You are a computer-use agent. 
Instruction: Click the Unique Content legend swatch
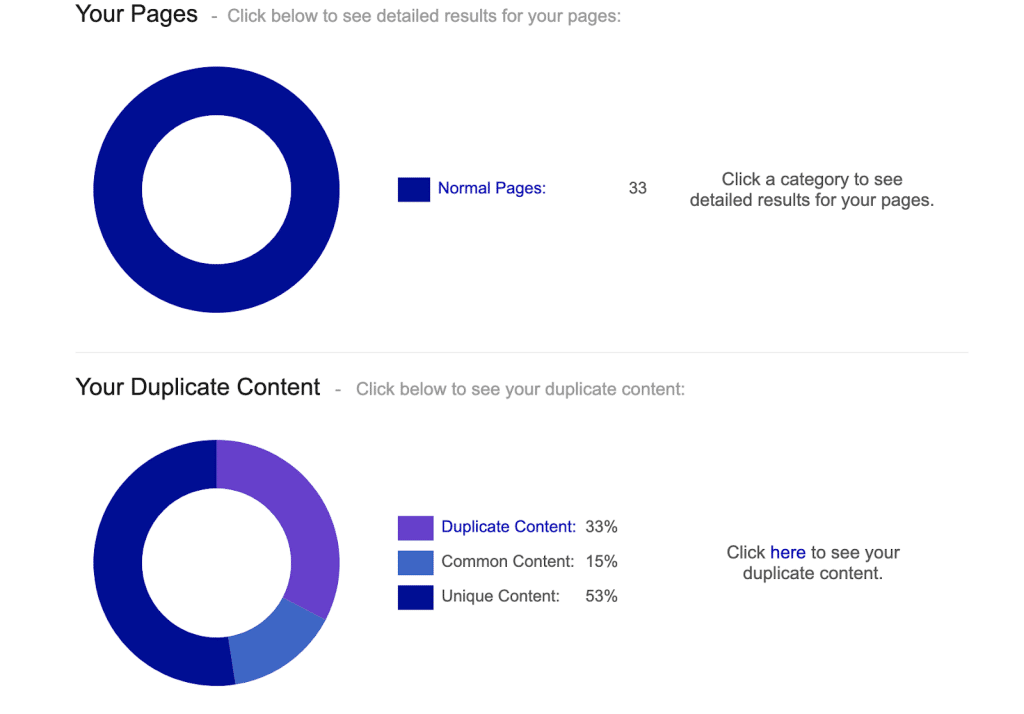(x=415, y=597)
